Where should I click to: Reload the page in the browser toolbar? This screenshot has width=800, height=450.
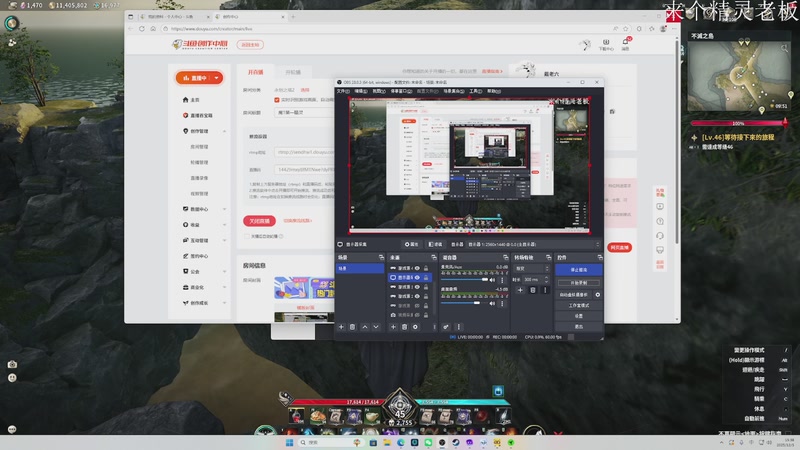tap(141, 29)
